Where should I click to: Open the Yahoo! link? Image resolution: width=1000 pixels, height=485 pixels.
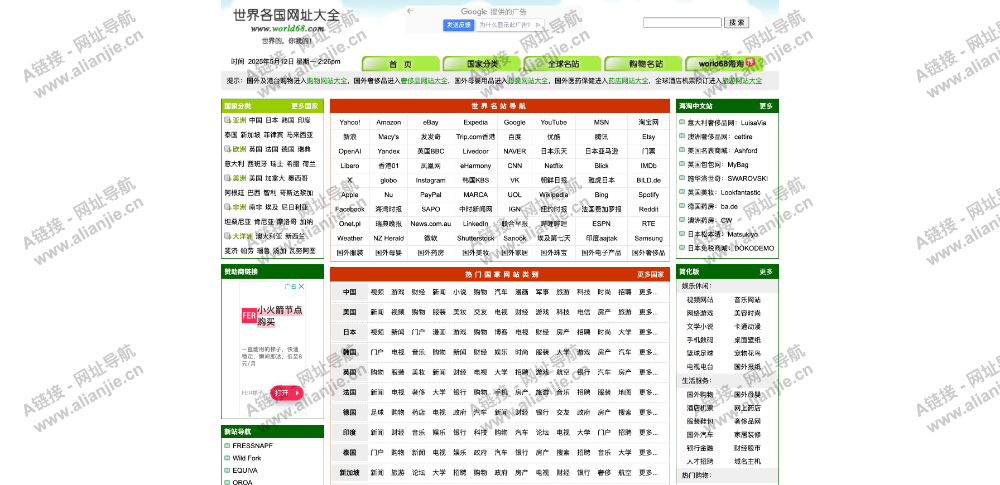350,123
